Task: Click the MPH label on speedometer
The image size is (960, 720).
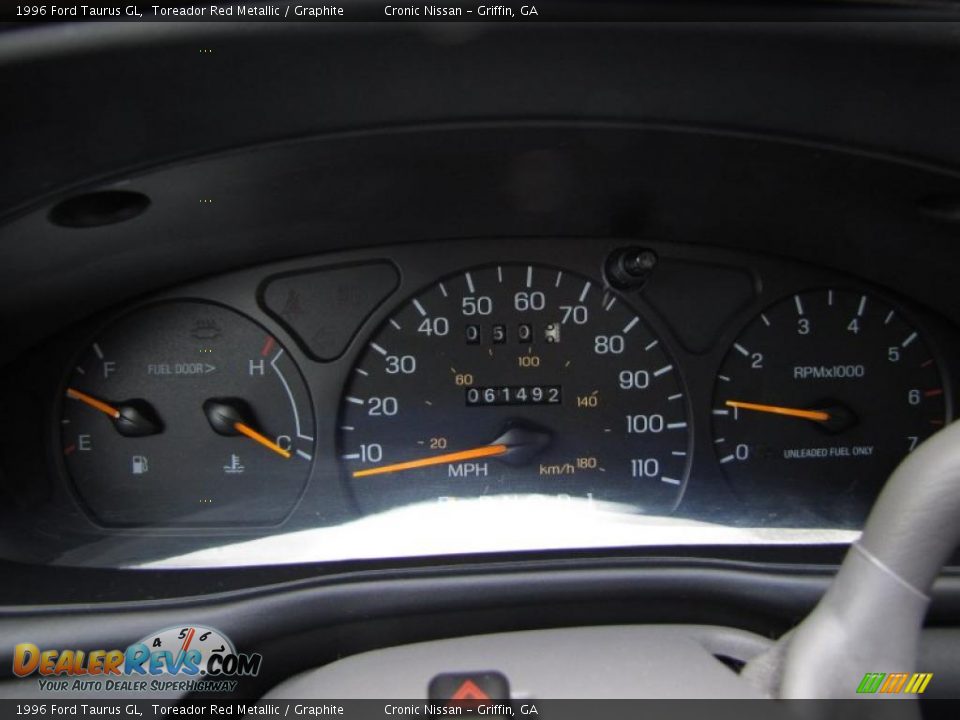Action: point(467,470)
